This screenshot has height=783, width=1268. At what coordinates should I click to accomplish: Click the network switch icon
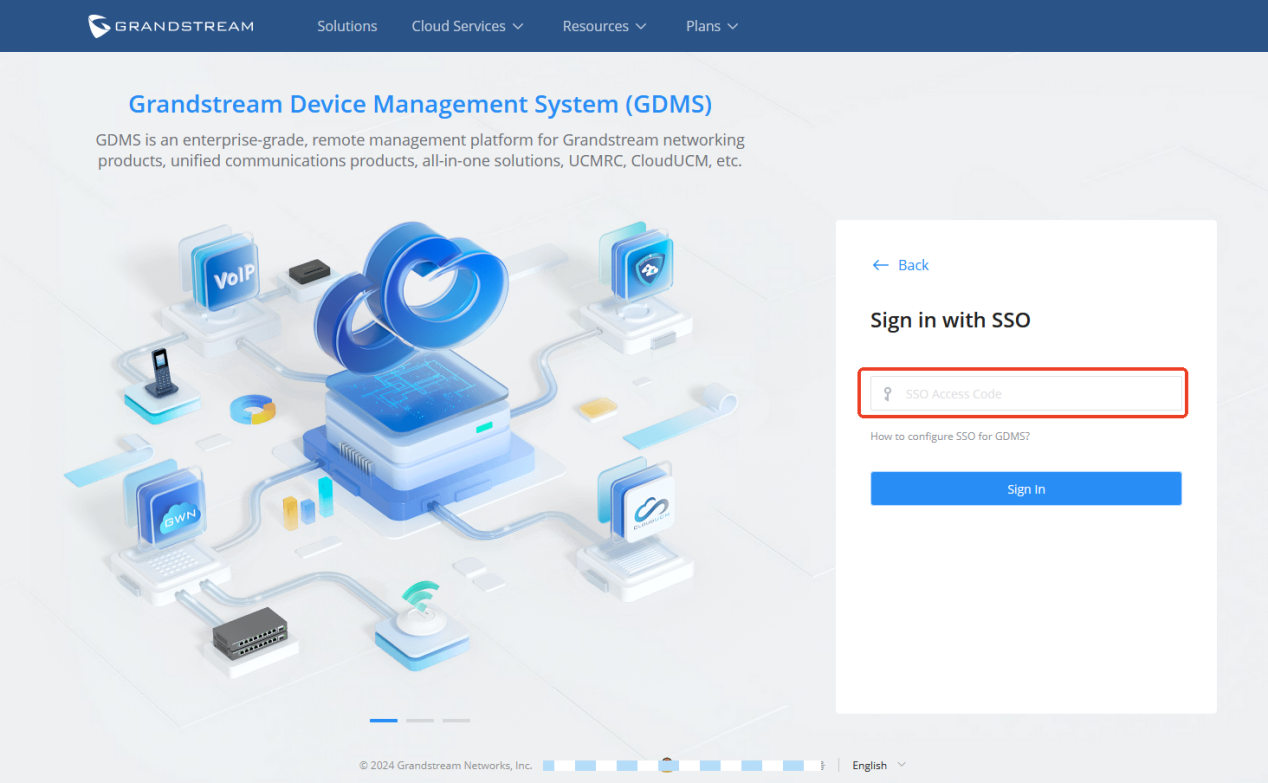pos(250,633)
